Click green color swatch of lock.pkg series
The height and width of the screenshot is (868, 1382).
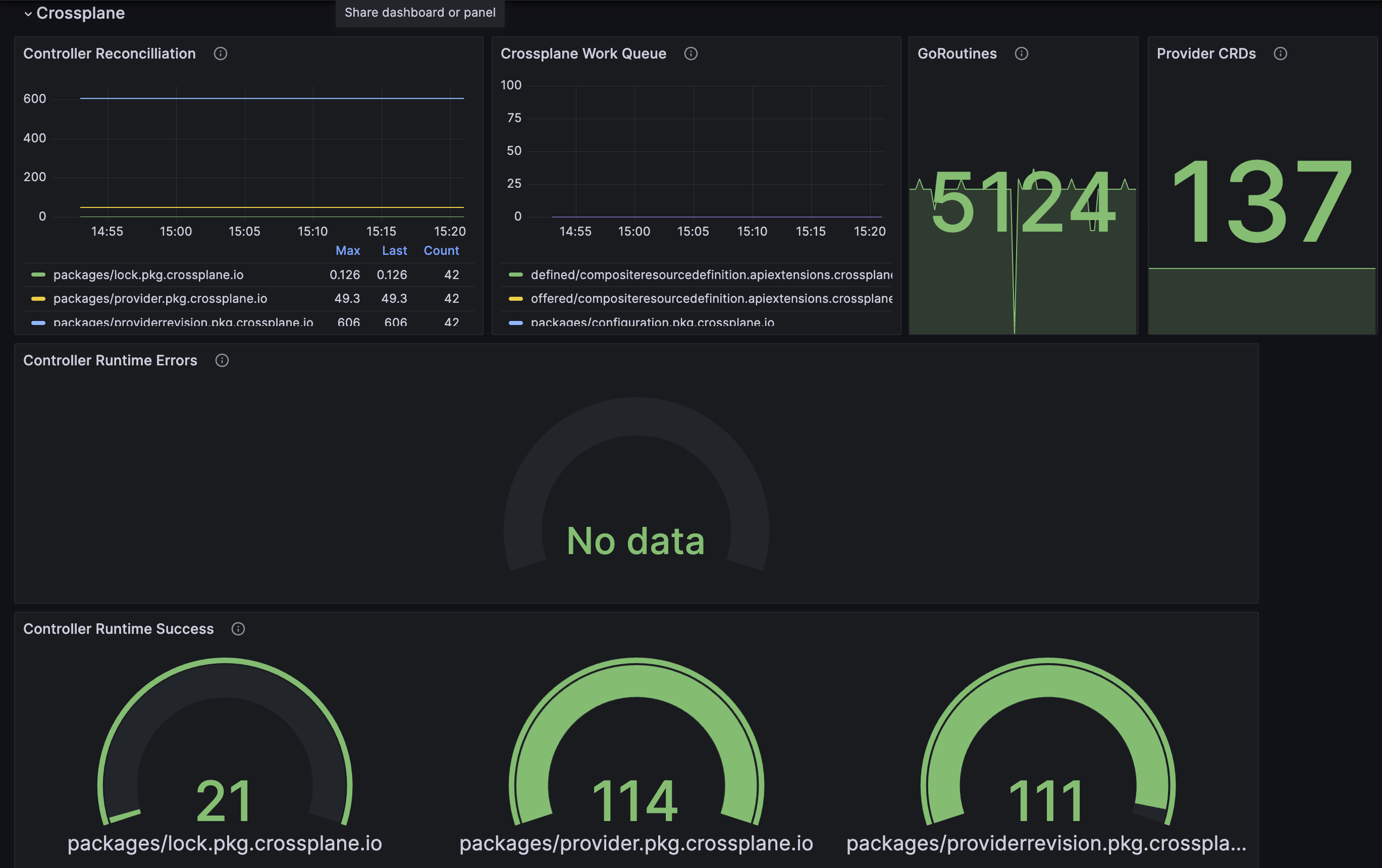pyautogui.click(x=38, y=275)
